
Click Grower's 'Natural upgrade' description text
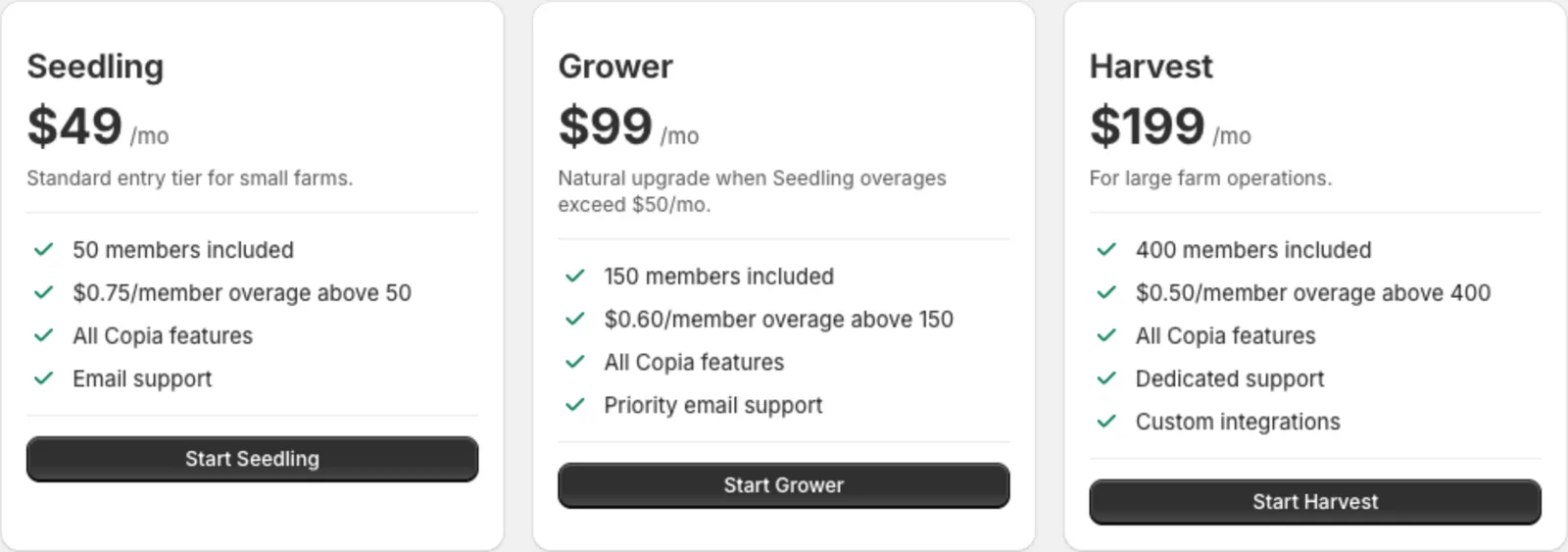click(x=752, y=191)
